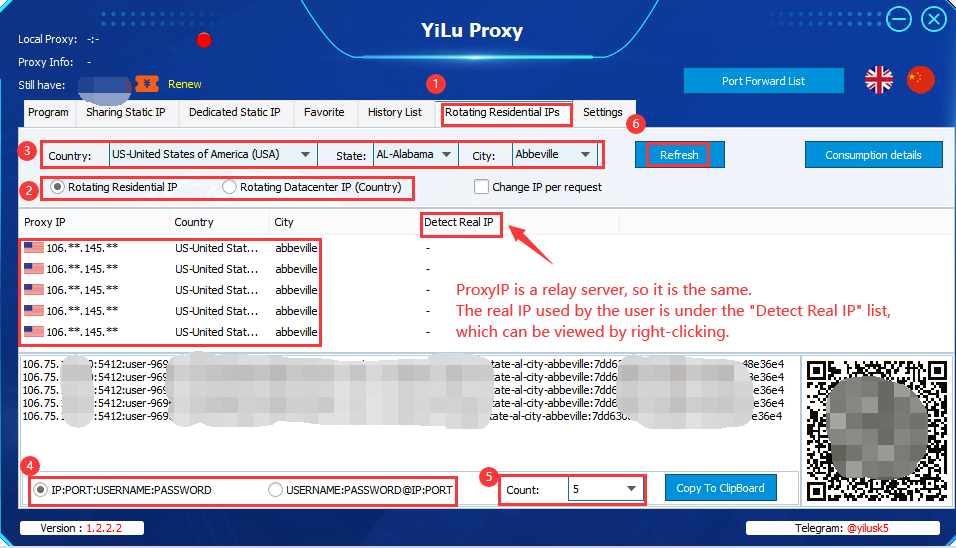This screenshot has width=956, height=548.
Task: Switch to Sharing Static IP tab
Action: (126, 113)
